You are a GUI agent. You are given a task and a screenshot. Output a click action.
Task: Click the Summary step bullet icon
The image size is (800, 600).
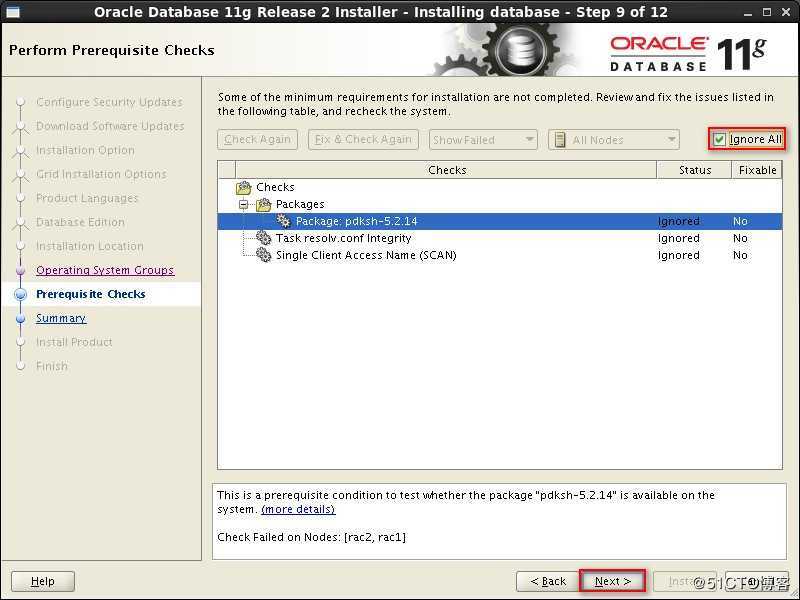(x=20, y=318)
